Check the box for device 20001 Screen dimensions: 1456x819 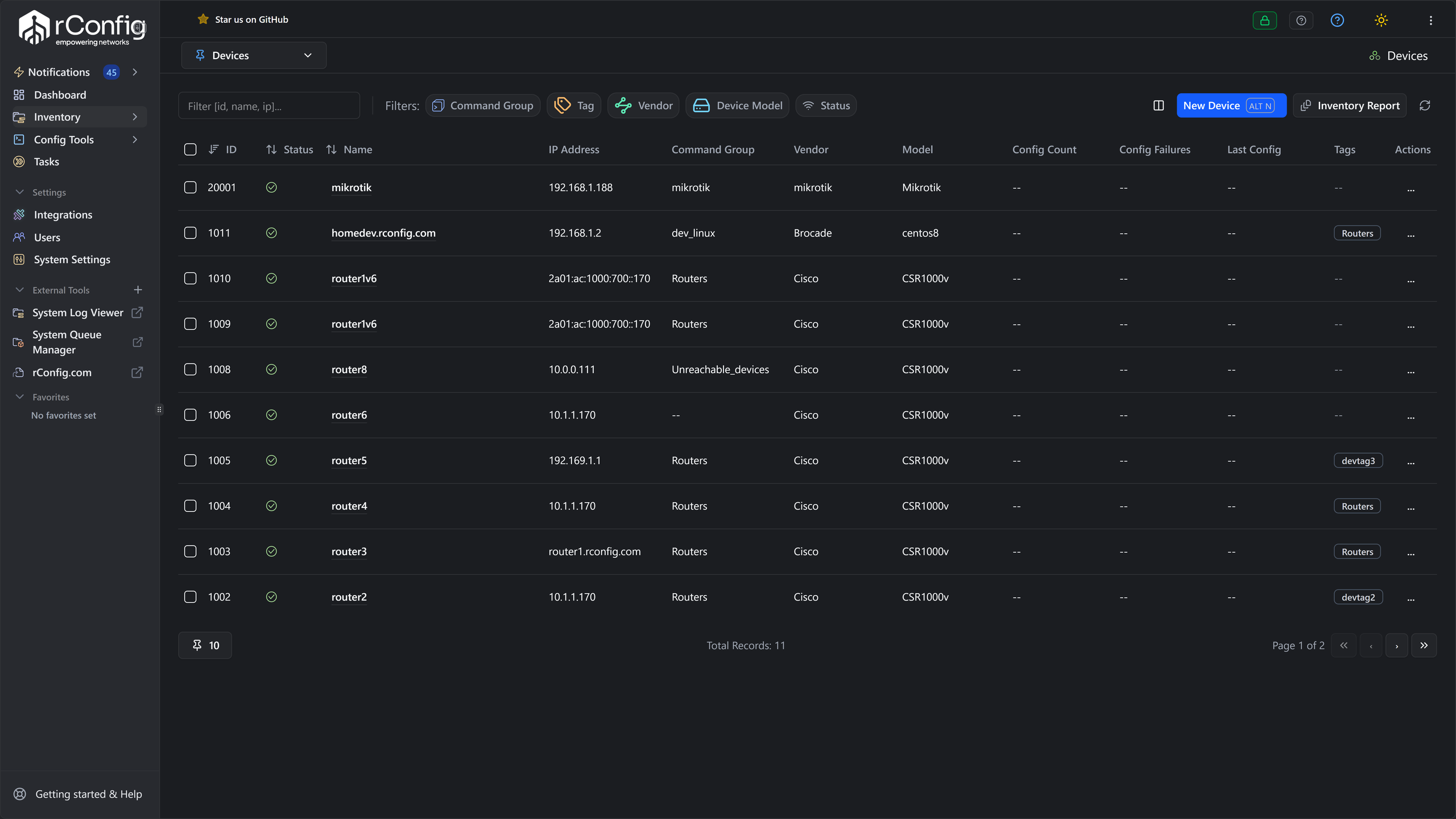pyautogui.click(x=191, y=188)
